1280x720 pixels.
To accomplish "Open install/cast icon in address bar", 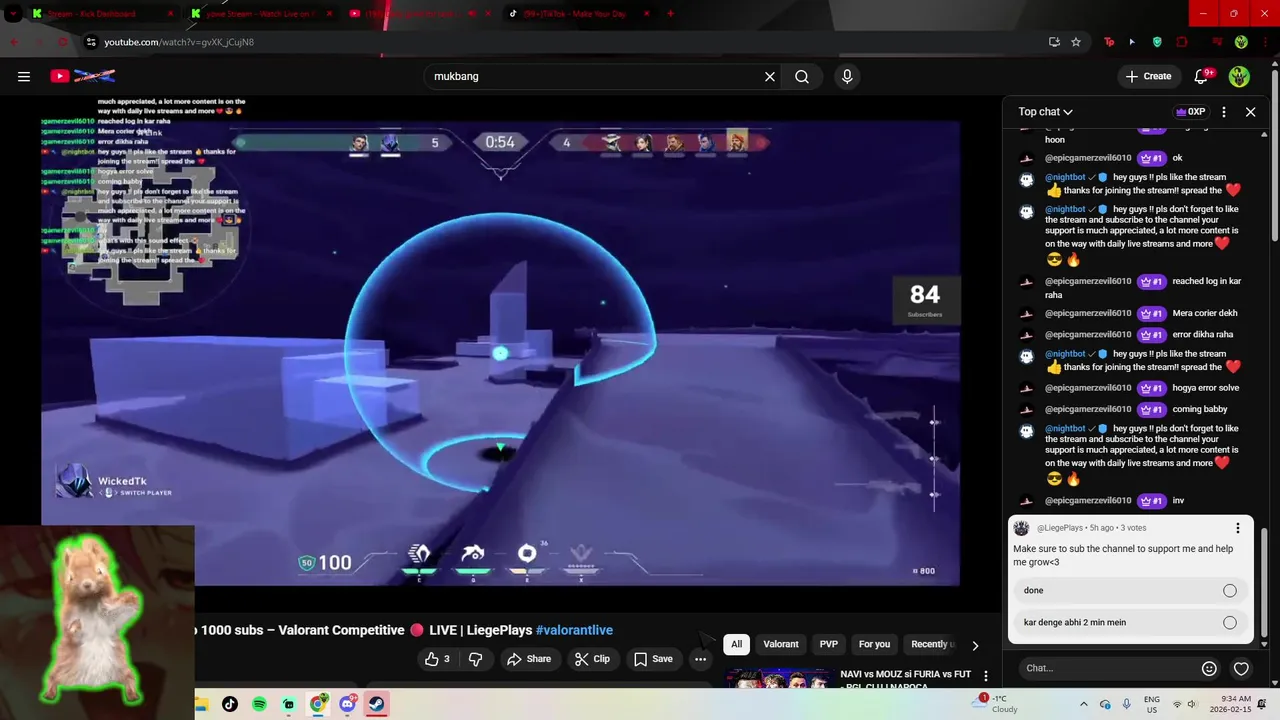I will (1054, 42).
